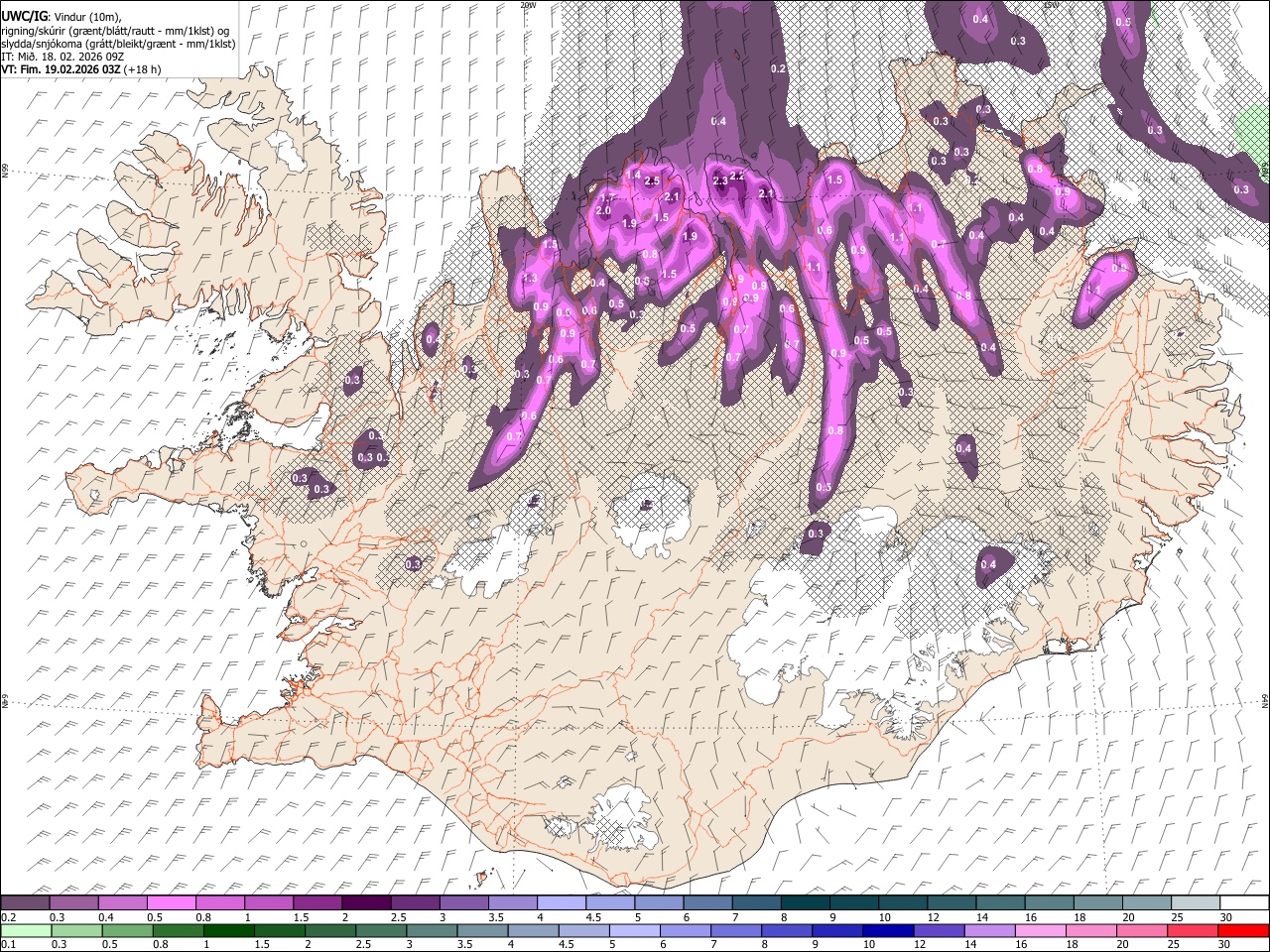Pick the light pink 16 swatch in lower legend row
Screen dimensions: 1270x952
(x=1041, y=930)
